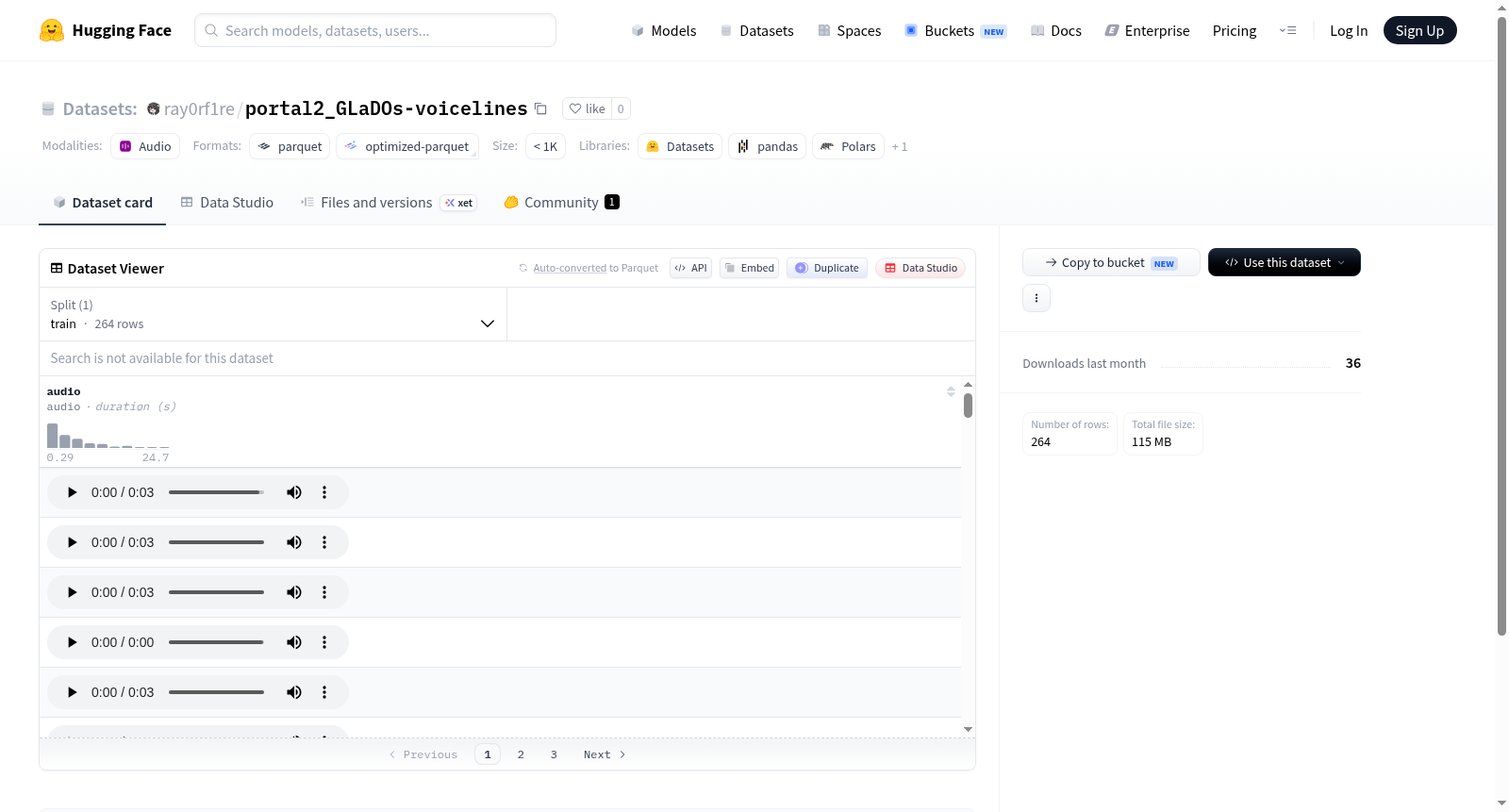Focus the search models, datasets, users field
The height and width of the screenshot is (812, 1509).
375,30
